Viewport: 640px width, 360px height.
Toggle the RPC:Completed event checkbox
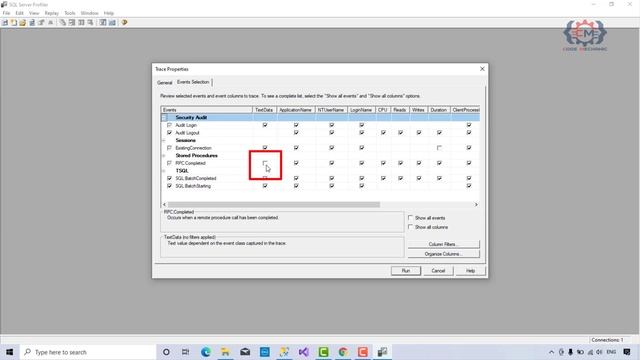(169, 163)
